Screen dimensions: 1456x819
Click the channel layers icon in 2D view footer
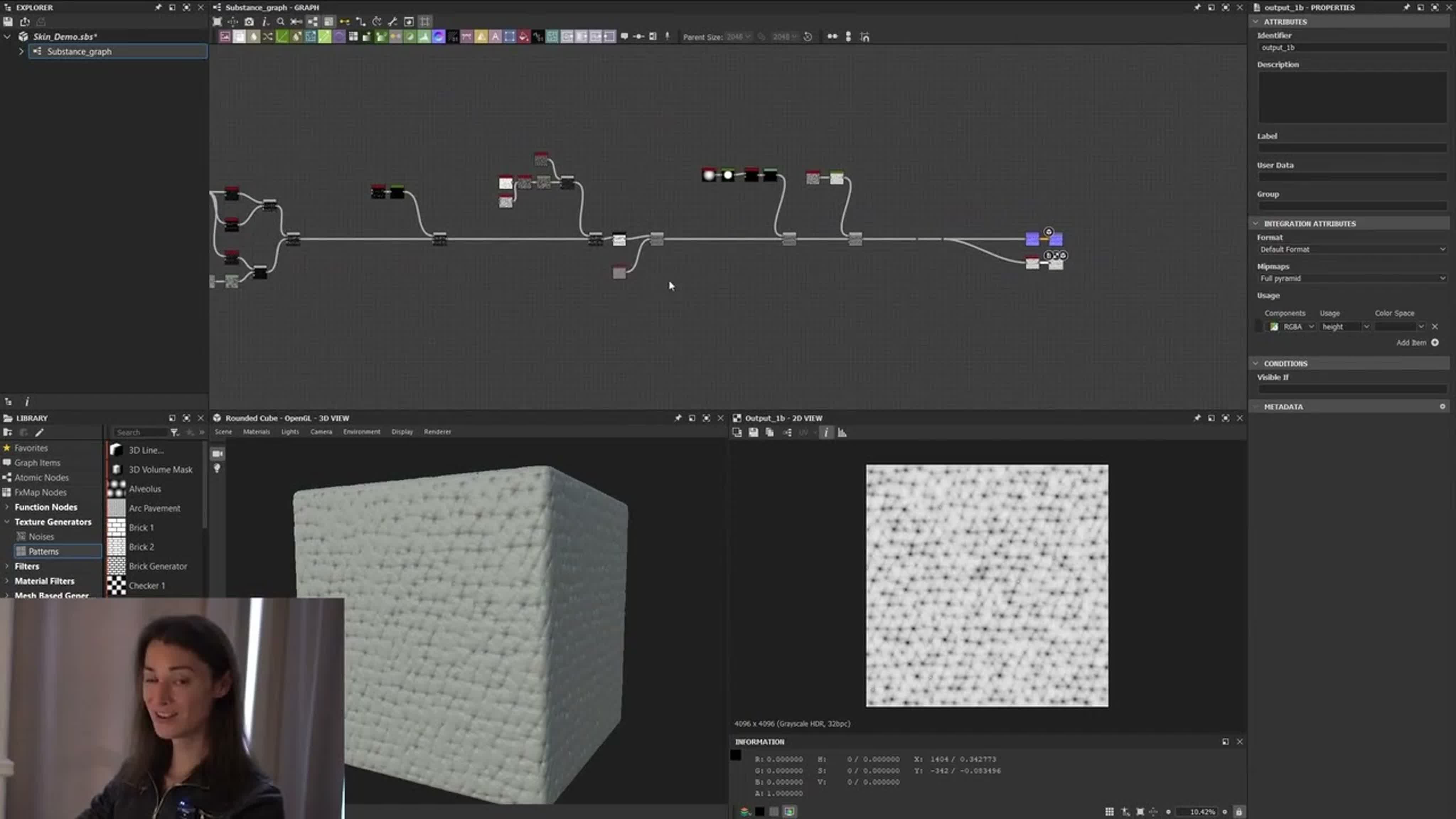click(x=745, y=812)
